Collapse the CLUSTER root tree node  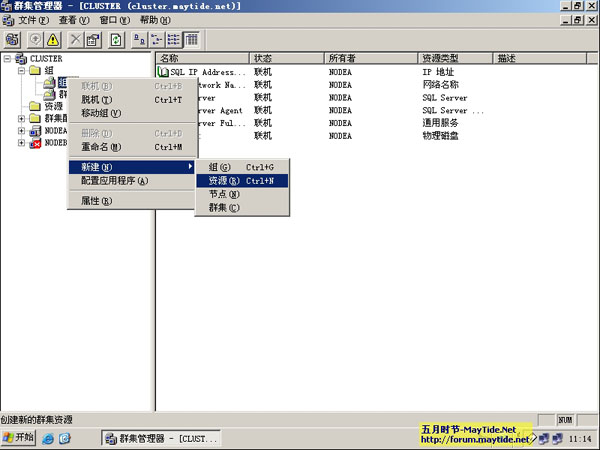[8, 59]
